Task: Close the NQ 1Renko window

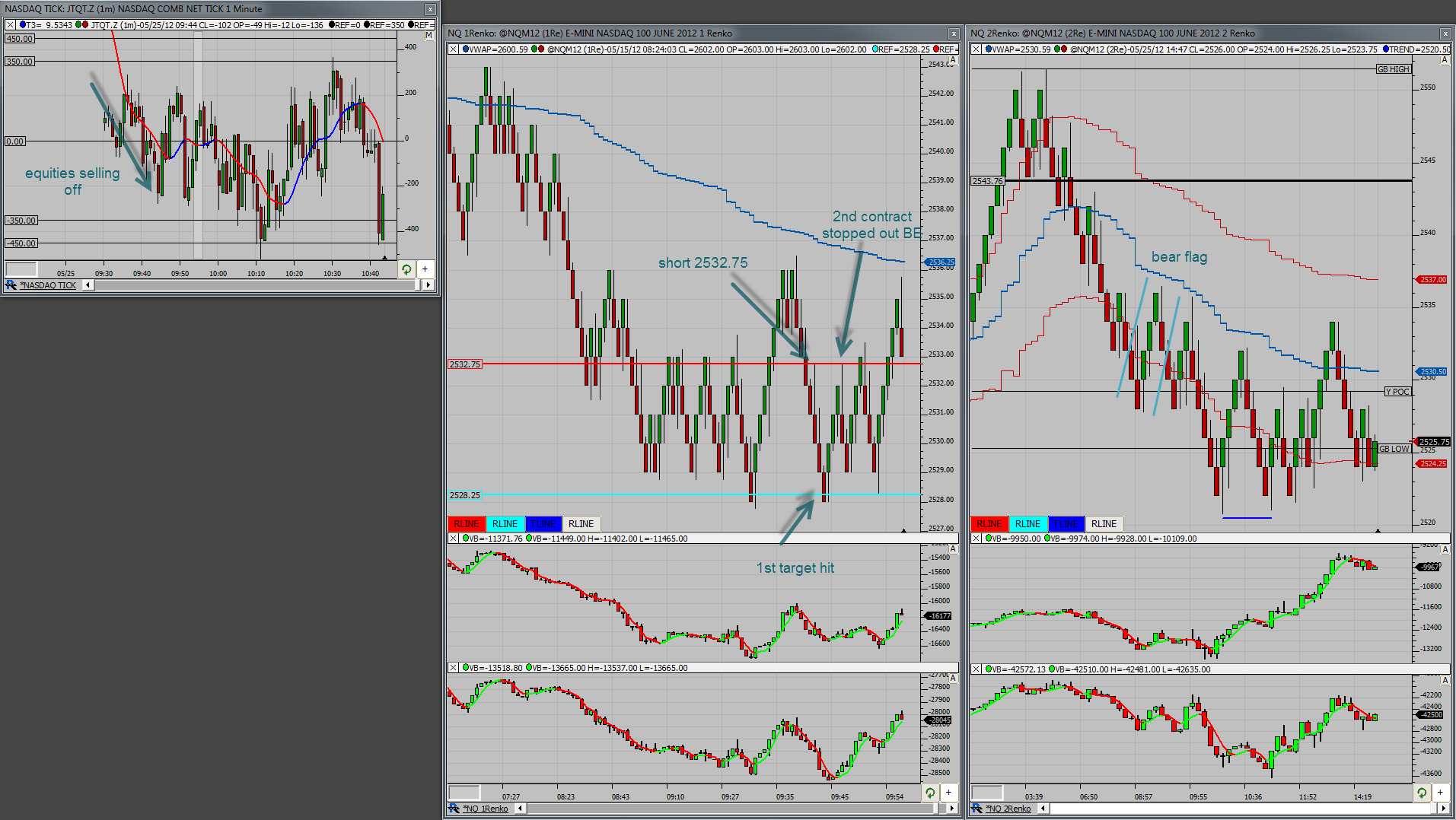Action: pos(954,33)
